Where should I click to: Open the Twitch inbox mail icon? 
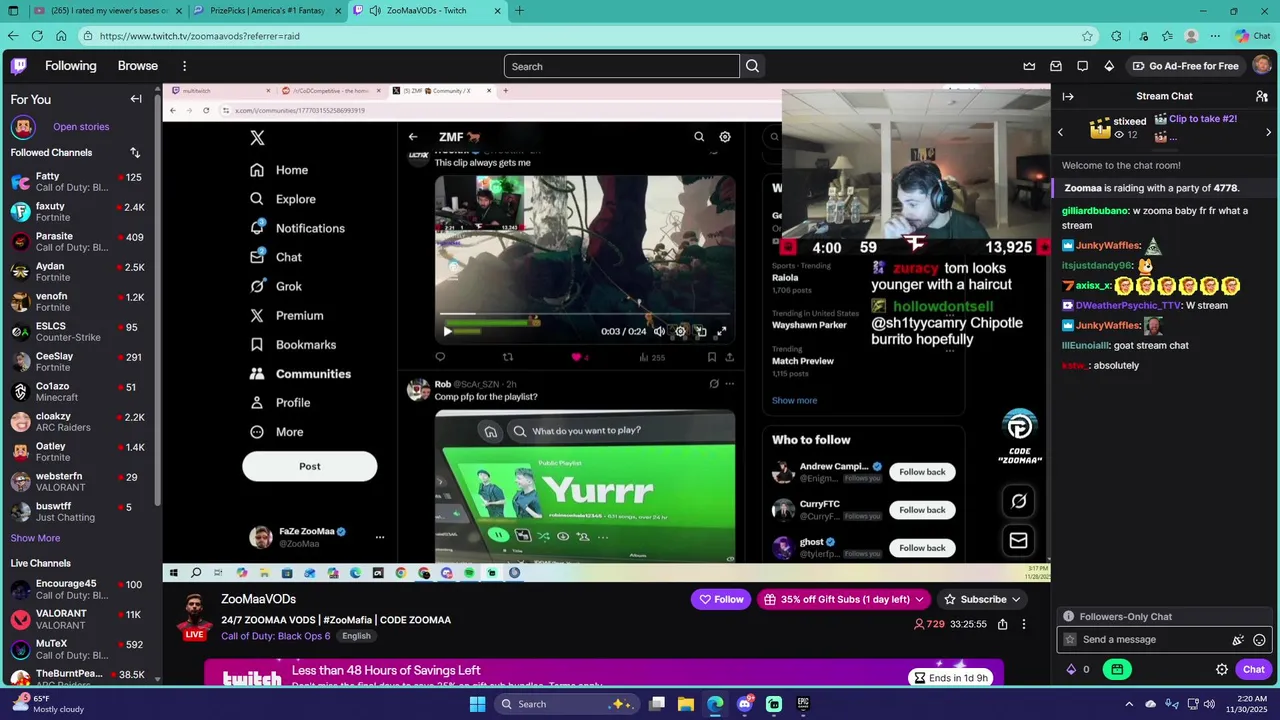(x=1056, y=66)
